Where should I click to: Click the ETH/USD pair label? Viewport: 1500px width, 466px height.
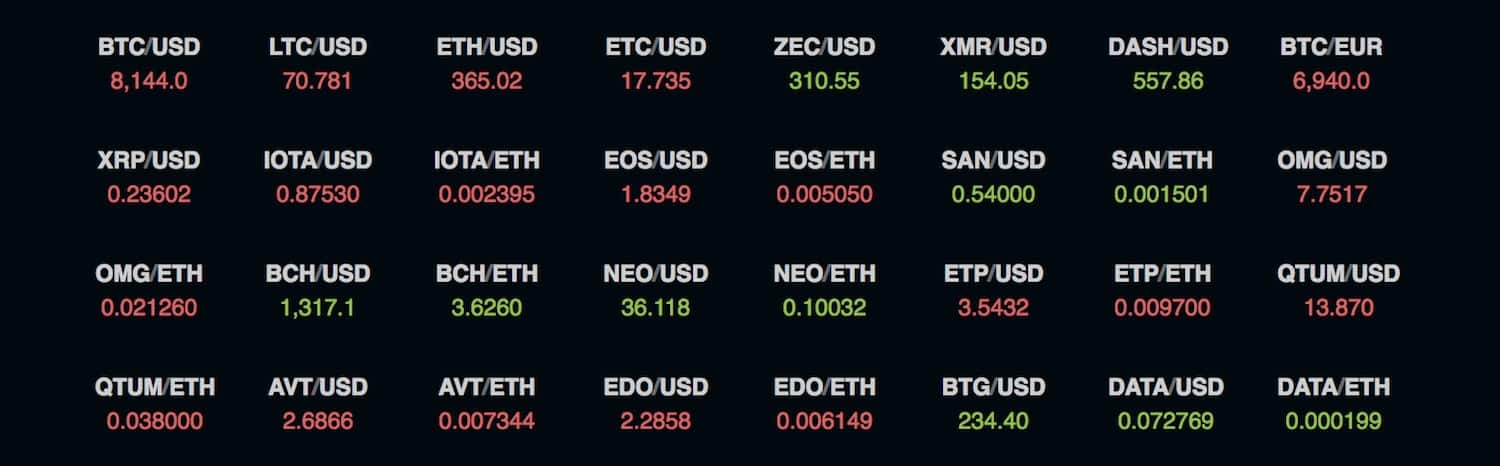tap(487, 47)
